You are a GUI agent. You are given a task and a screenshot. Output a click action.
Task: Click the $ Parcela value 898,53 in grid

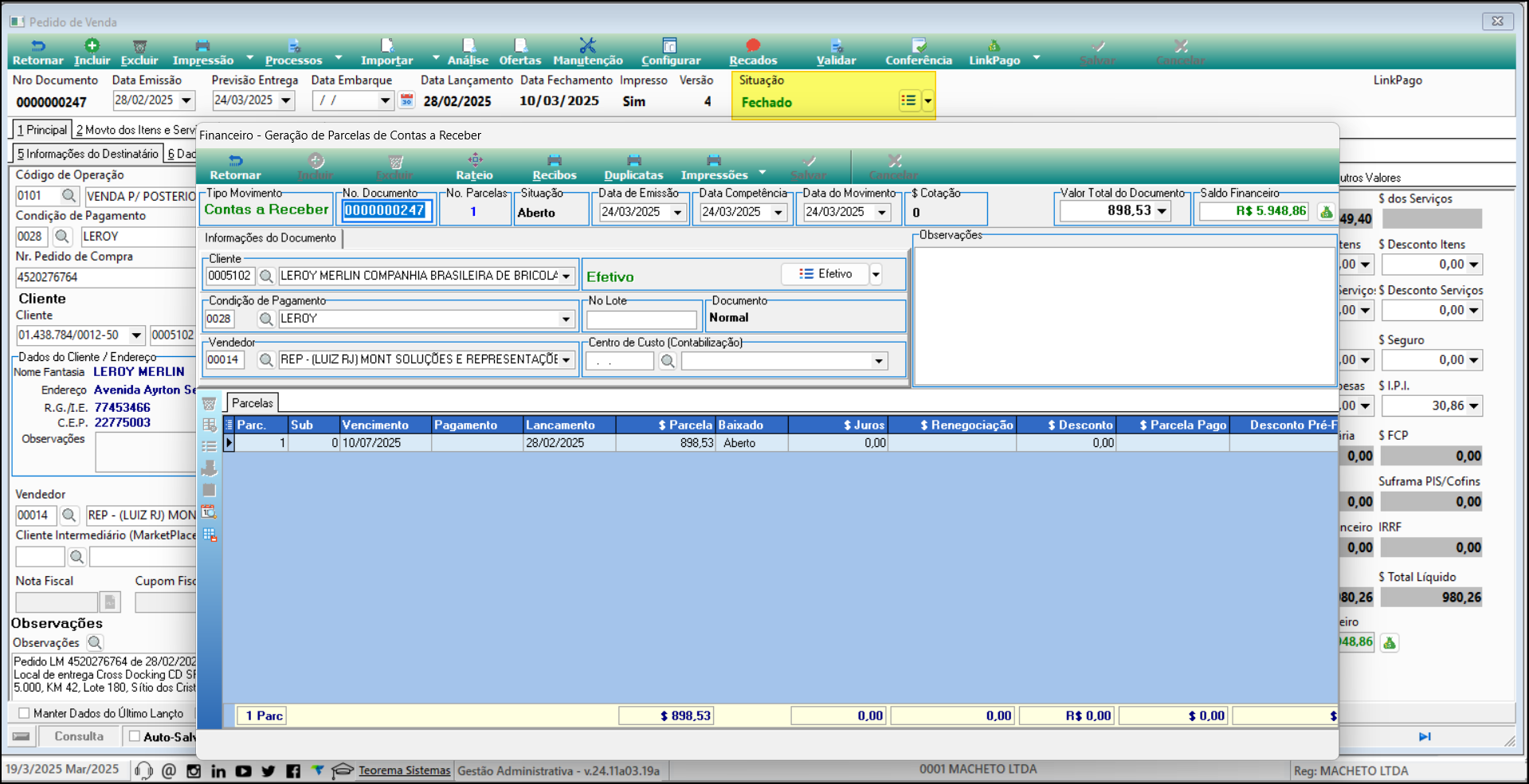666,443
